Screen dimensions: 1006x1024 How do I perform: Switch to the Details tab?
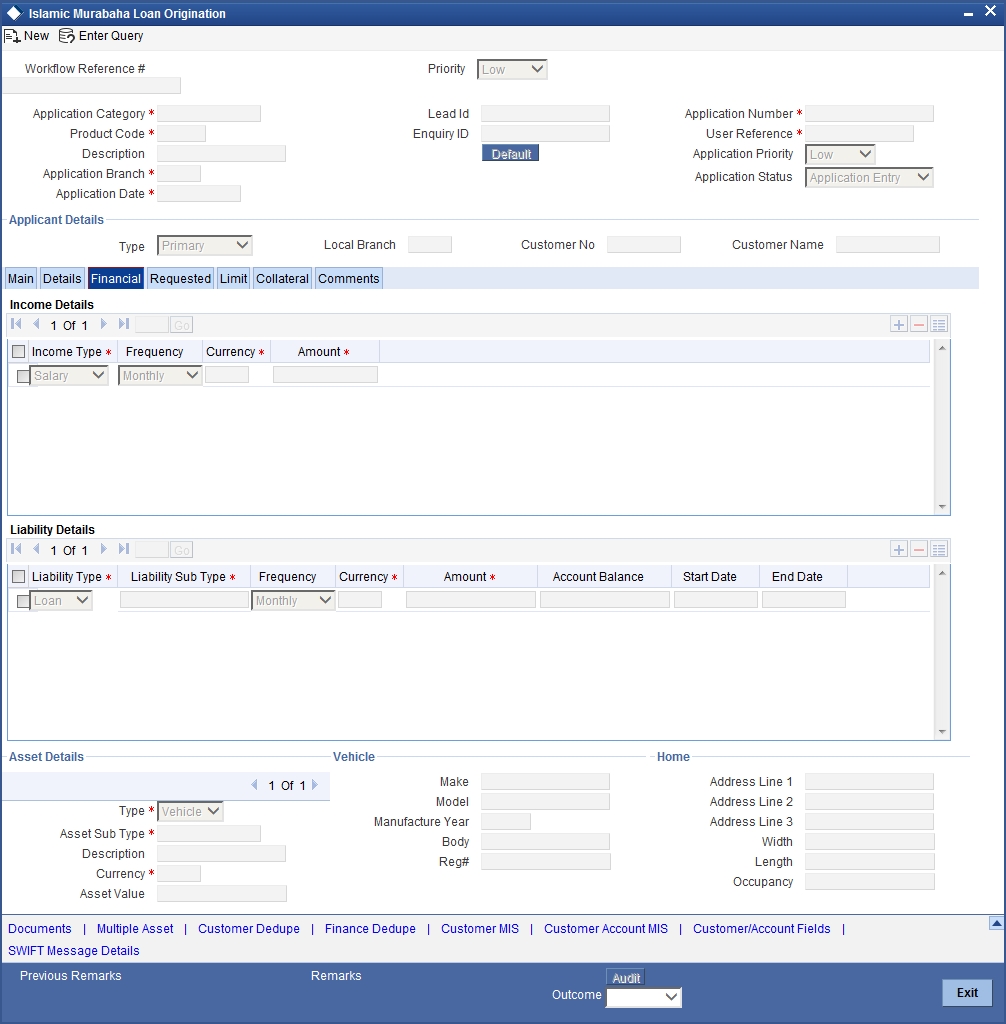62,279
